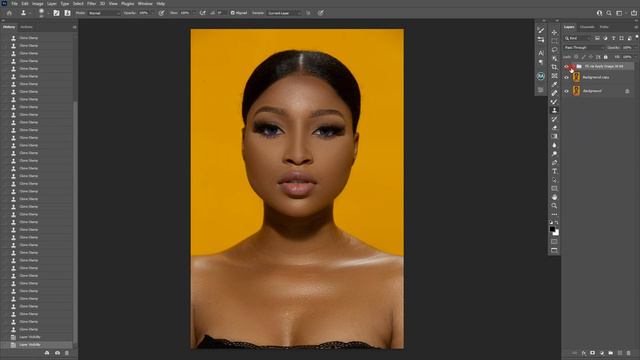Select the Eyedropper tool
This screenshot has height=360, width=640.
tap(554, 84)
